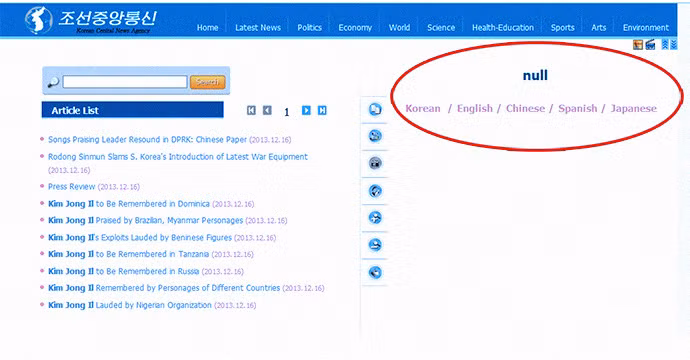This screenshot has height=360, width=690.
Task: Click the overlapping documents sidebar icon
Action: (x=375, y=109)
